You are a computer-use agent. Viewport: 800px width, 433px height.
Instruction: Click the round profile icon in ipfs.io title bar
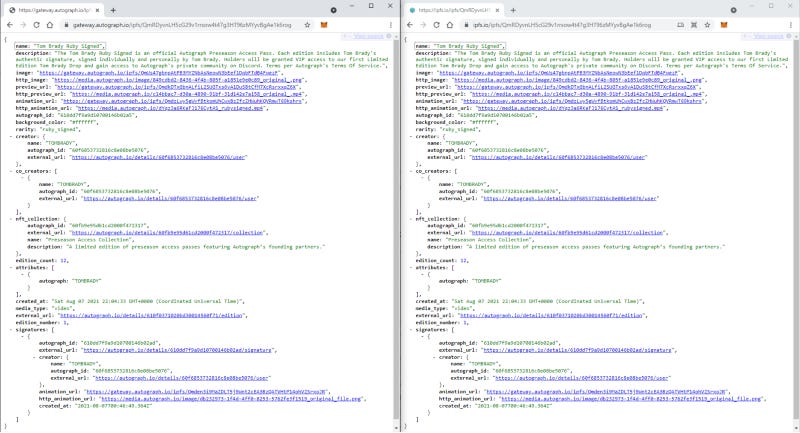coord(733,10)
